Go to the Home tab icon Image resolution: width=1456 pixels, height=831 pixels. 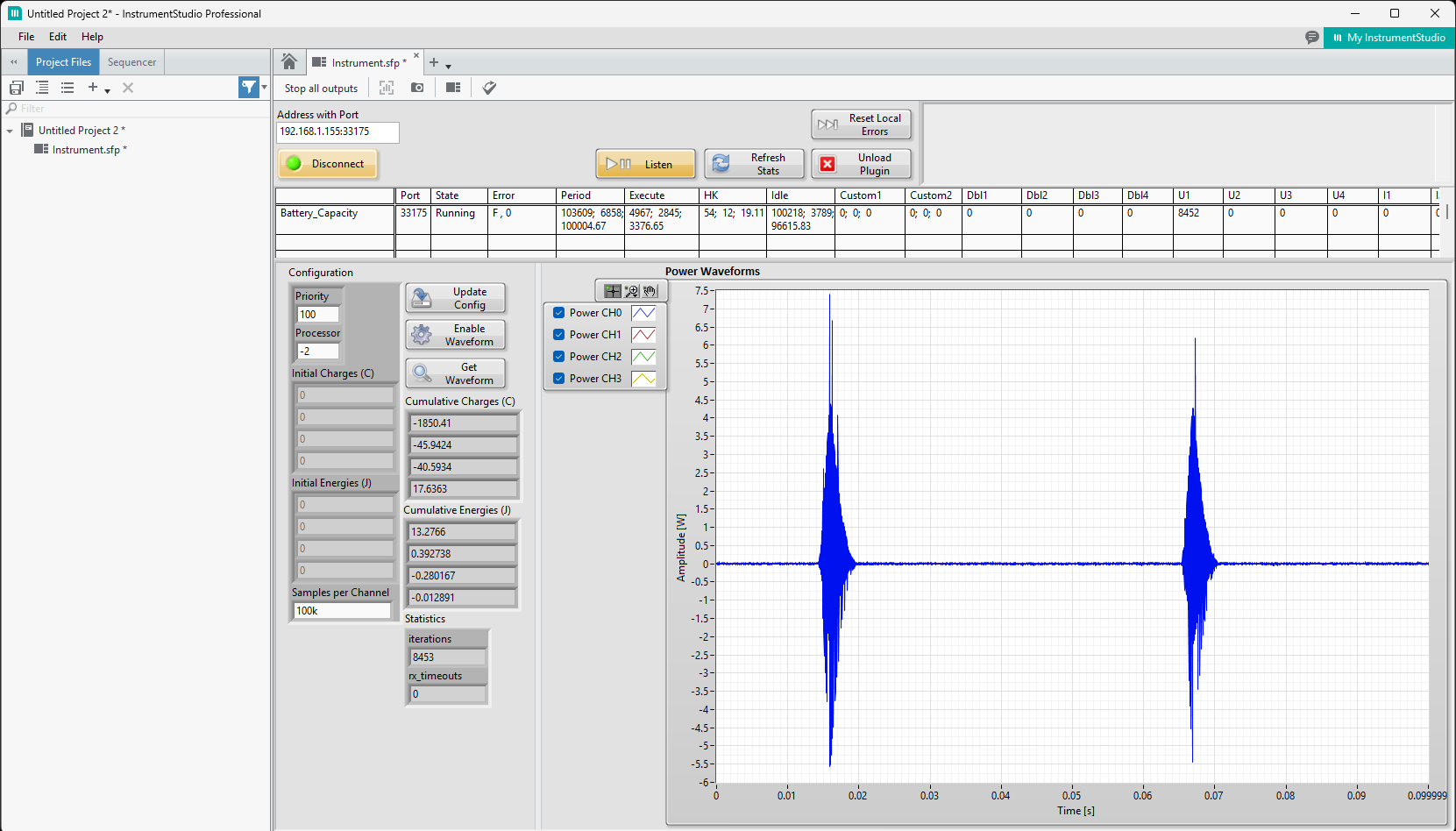click(289, 61)
